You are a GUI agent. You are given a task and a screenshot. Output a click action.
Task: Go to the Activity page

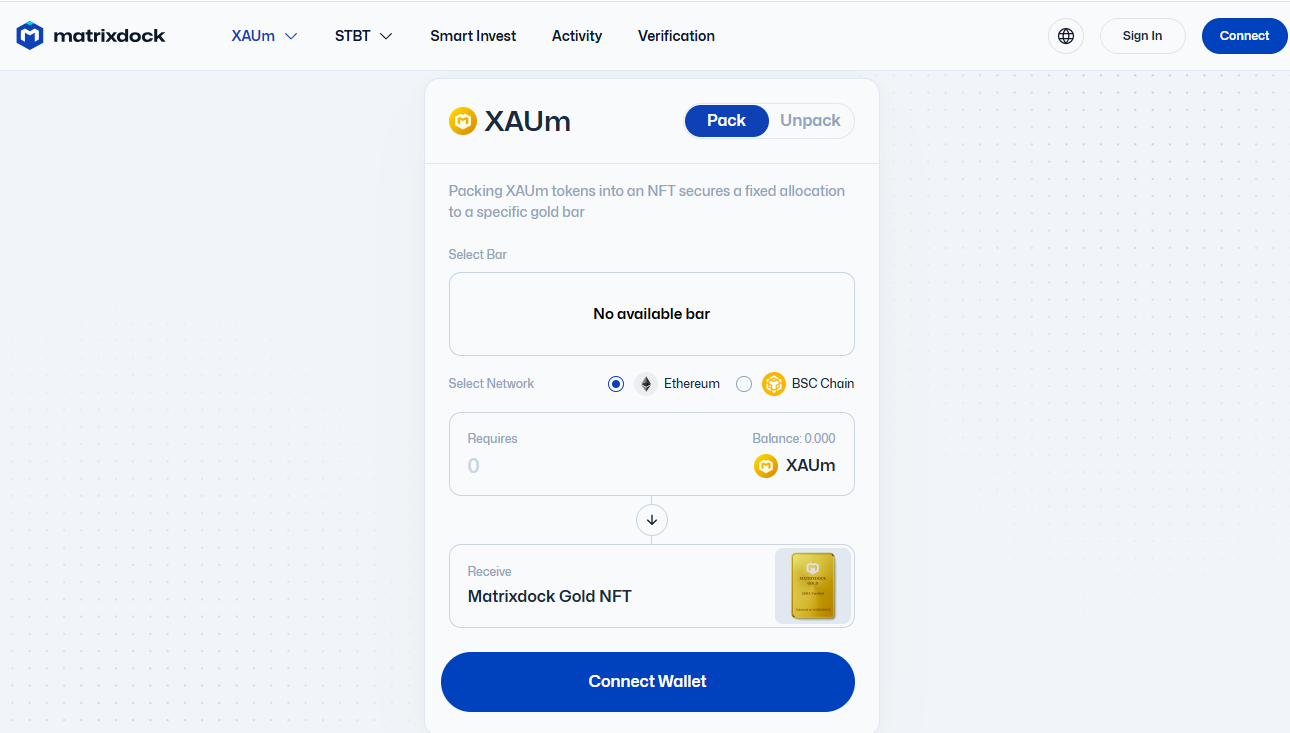(577, 36)
